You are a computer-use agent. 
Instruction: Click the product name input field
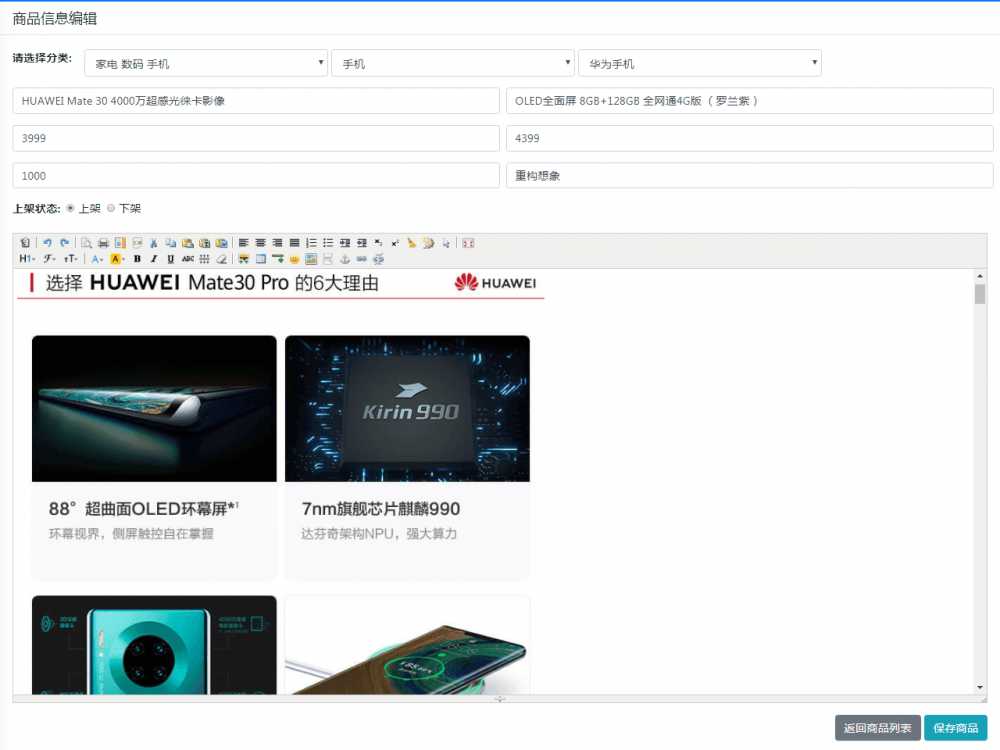(255, 100)
